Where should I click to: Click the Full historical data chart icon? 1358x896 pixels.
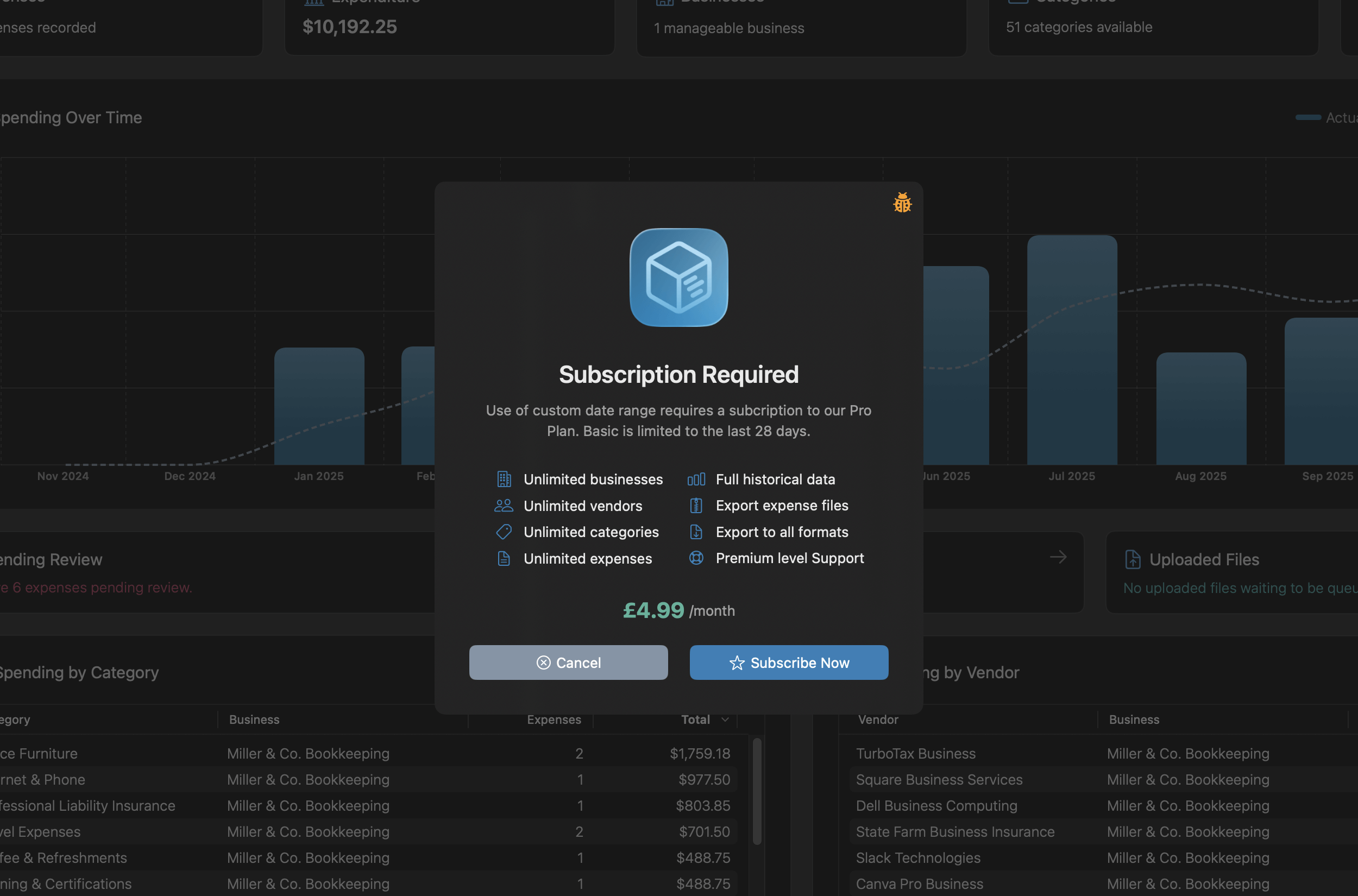pos(696,479)
